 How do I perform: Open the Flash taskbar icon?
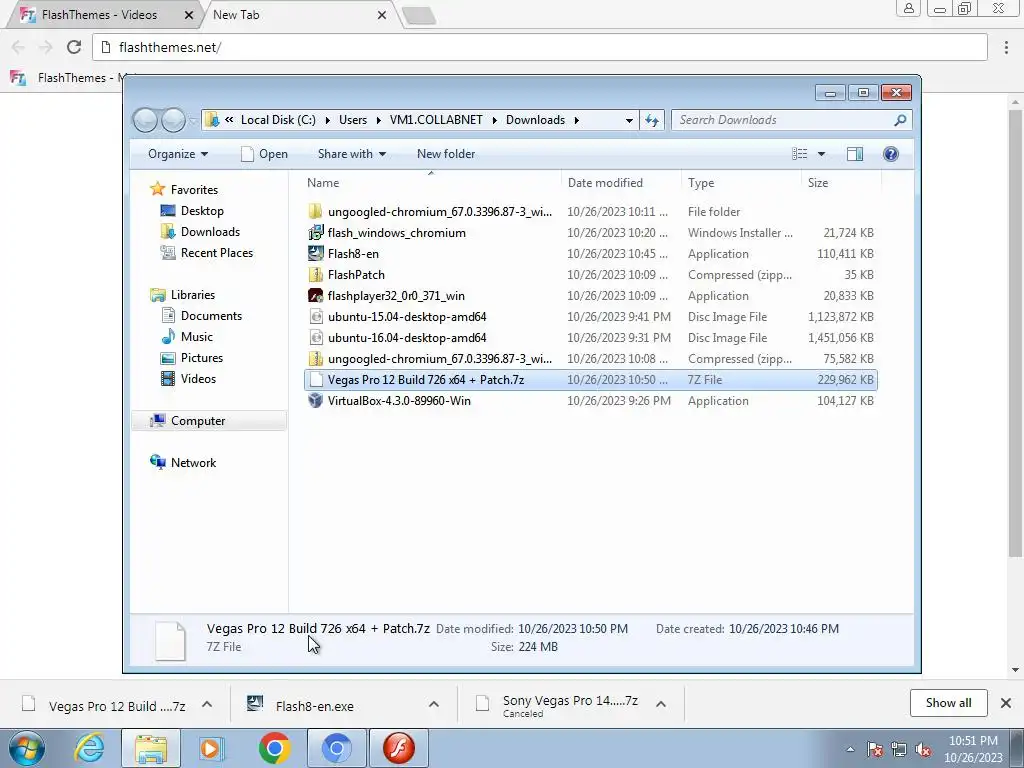[x=399, y=748]
